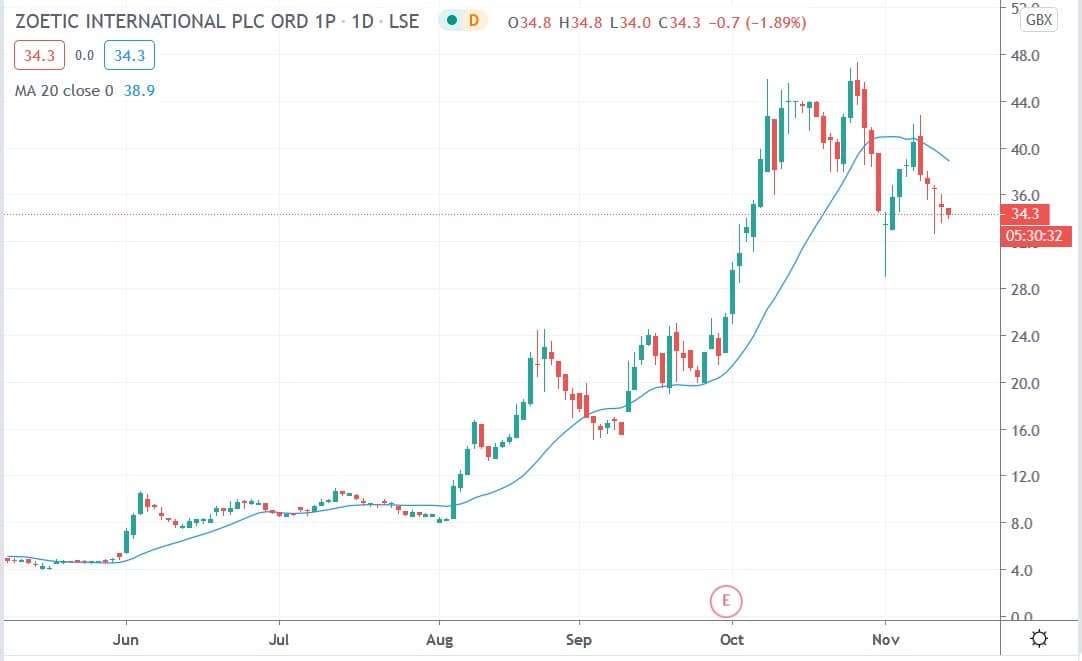Click the spread value 0.0 between prices
The width and height of the screenshot is (1082, 661).
[x=84, y=55]
